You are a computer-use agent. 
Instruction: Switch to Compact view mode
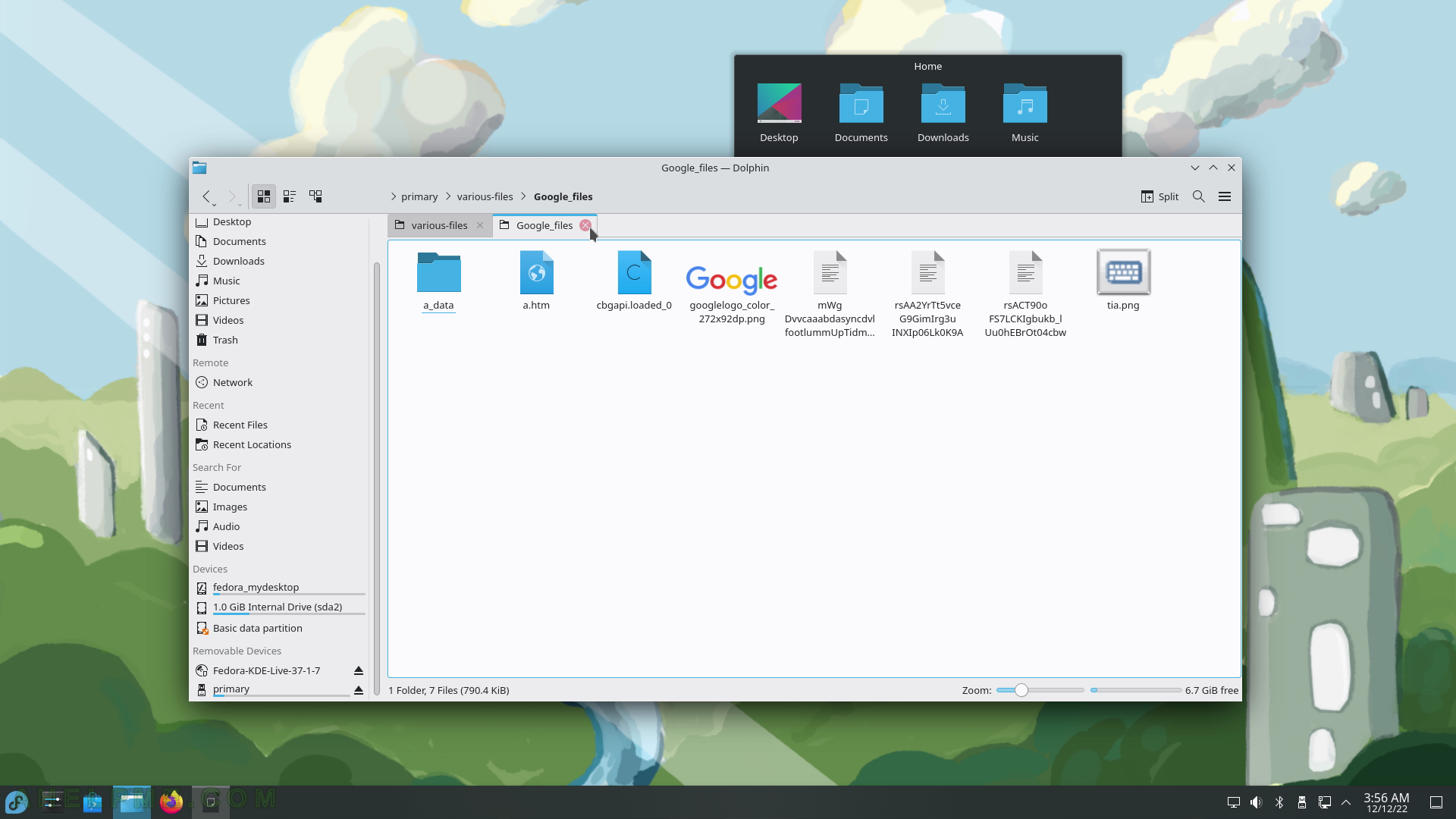click(x=290, y=196)
